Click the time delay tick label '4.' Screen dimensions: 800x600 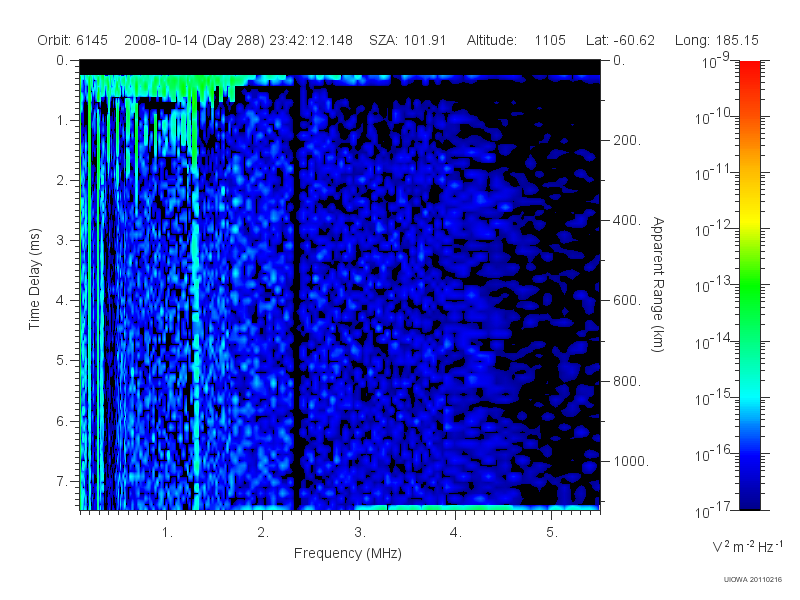(x=62, y=300)
